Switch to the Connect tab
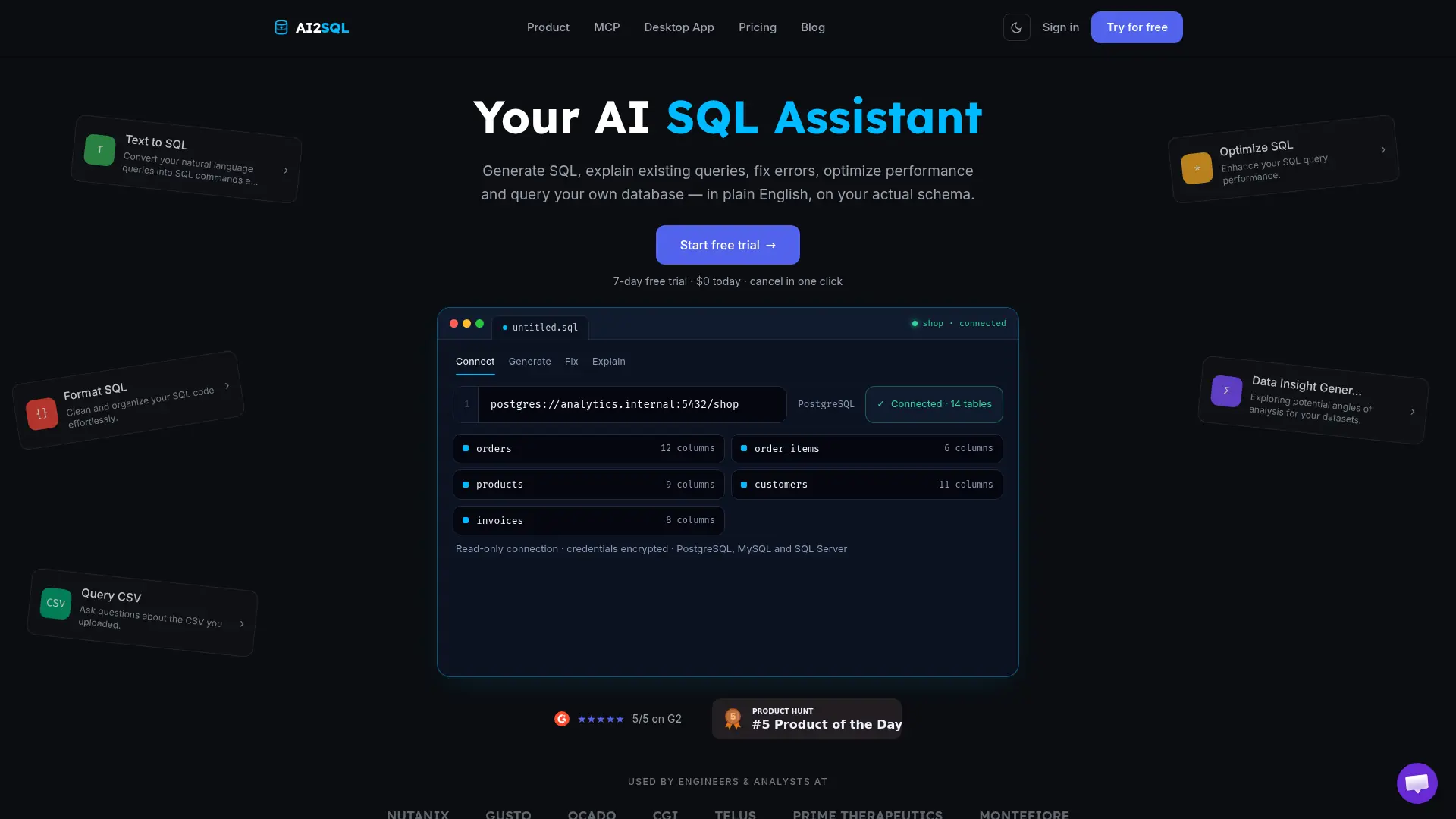The image size is (1456, 819). [475, 362]
